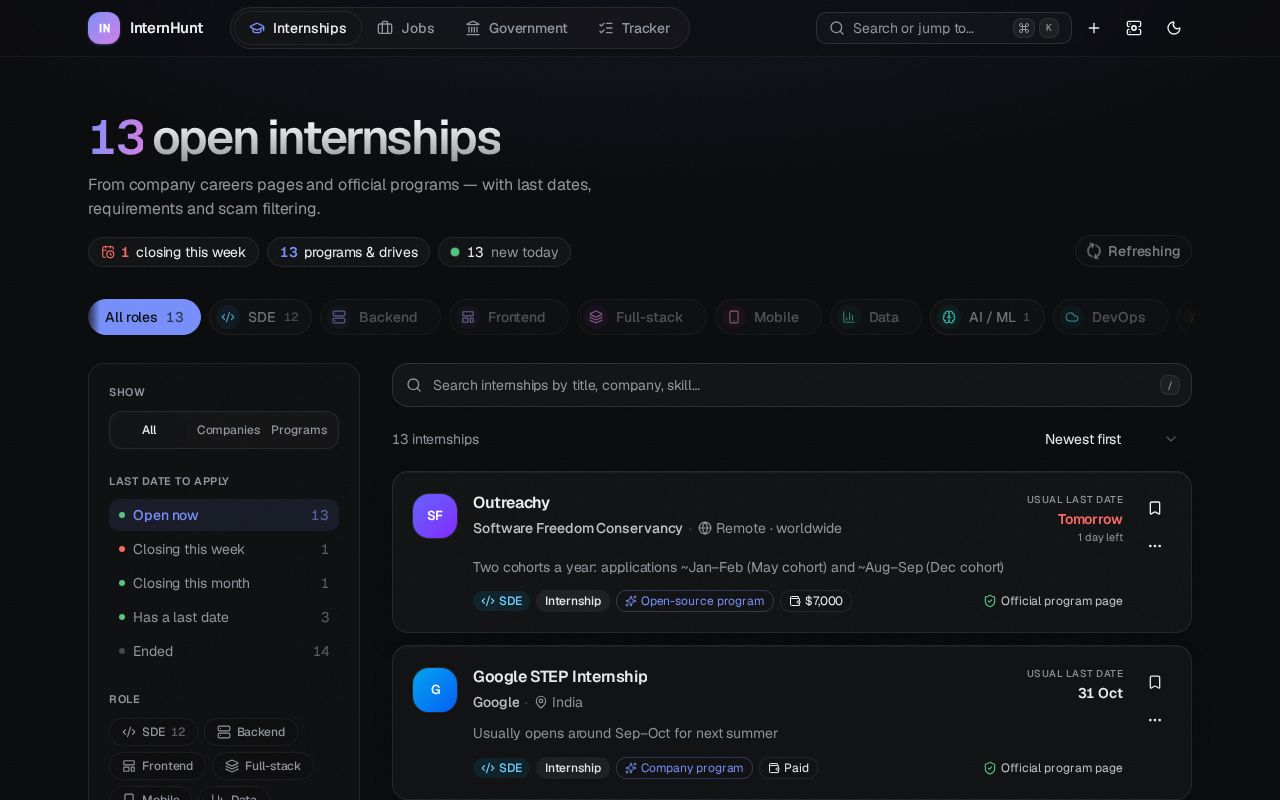Select the Closing this week sidebar filter
This screenshot has width=1280, height=800.
pos(224,549)
